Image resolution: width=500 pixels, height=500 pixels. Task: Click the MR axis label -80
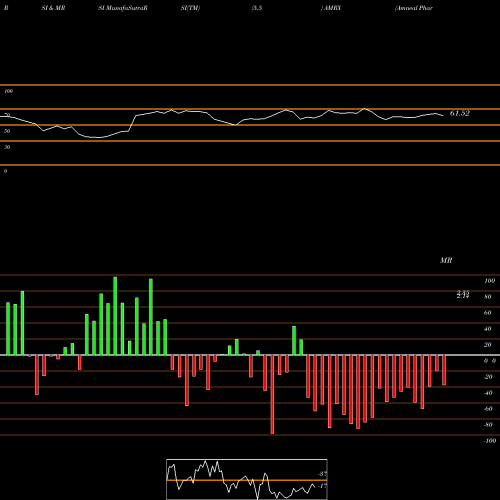(x=488, y=425)
